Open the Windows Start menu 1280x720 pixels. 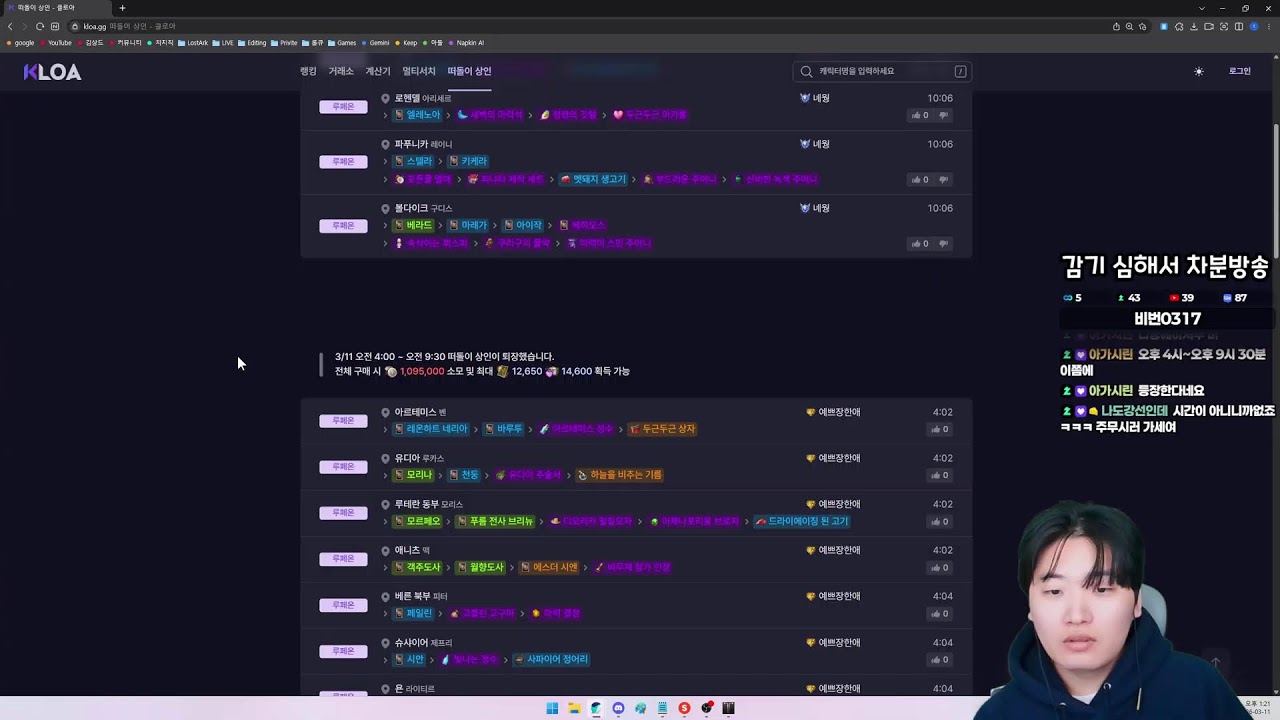552,708
